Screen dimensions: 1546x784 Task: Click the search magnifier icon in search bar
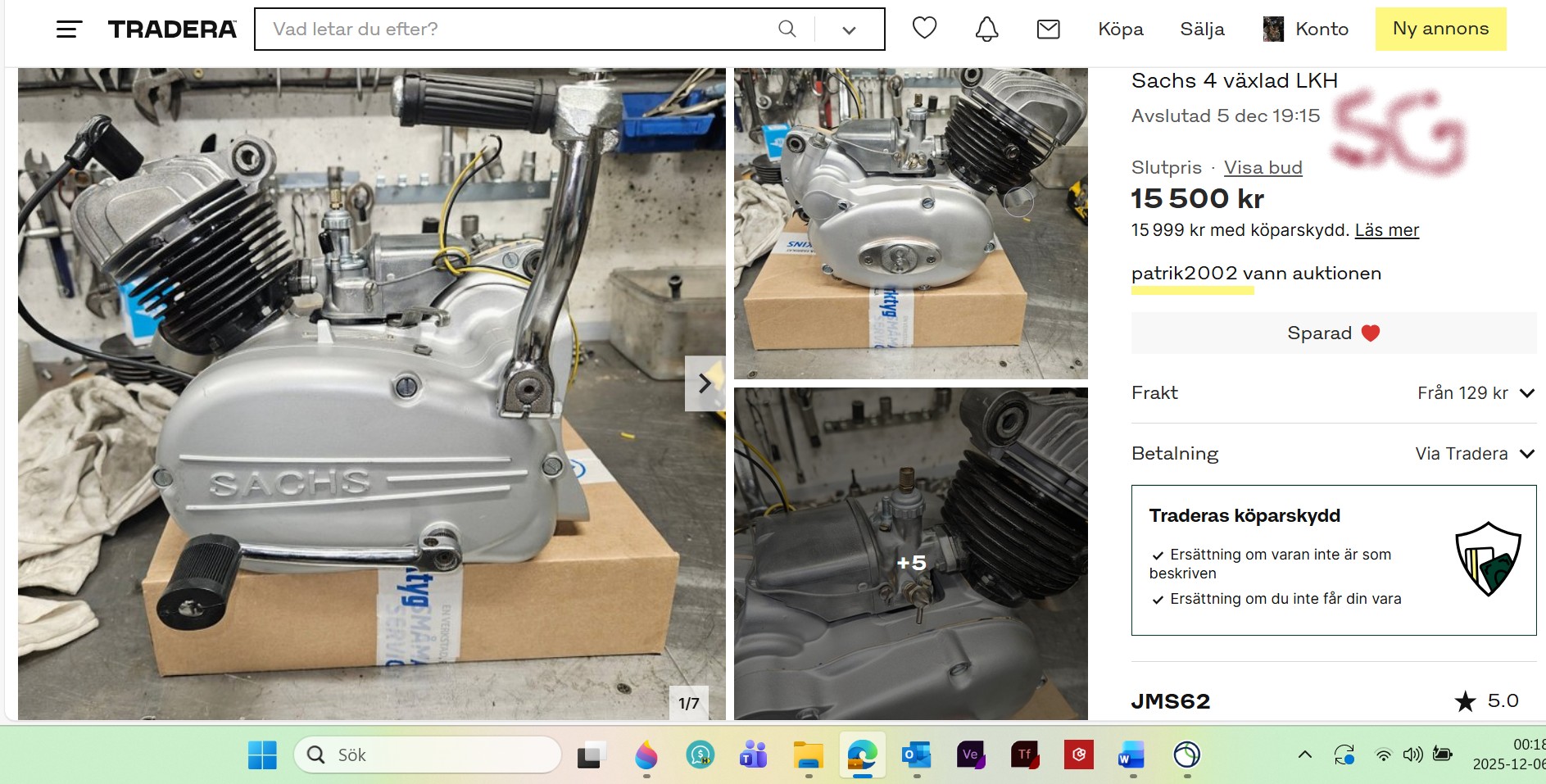pyautogui.click(x=787, y=29)
